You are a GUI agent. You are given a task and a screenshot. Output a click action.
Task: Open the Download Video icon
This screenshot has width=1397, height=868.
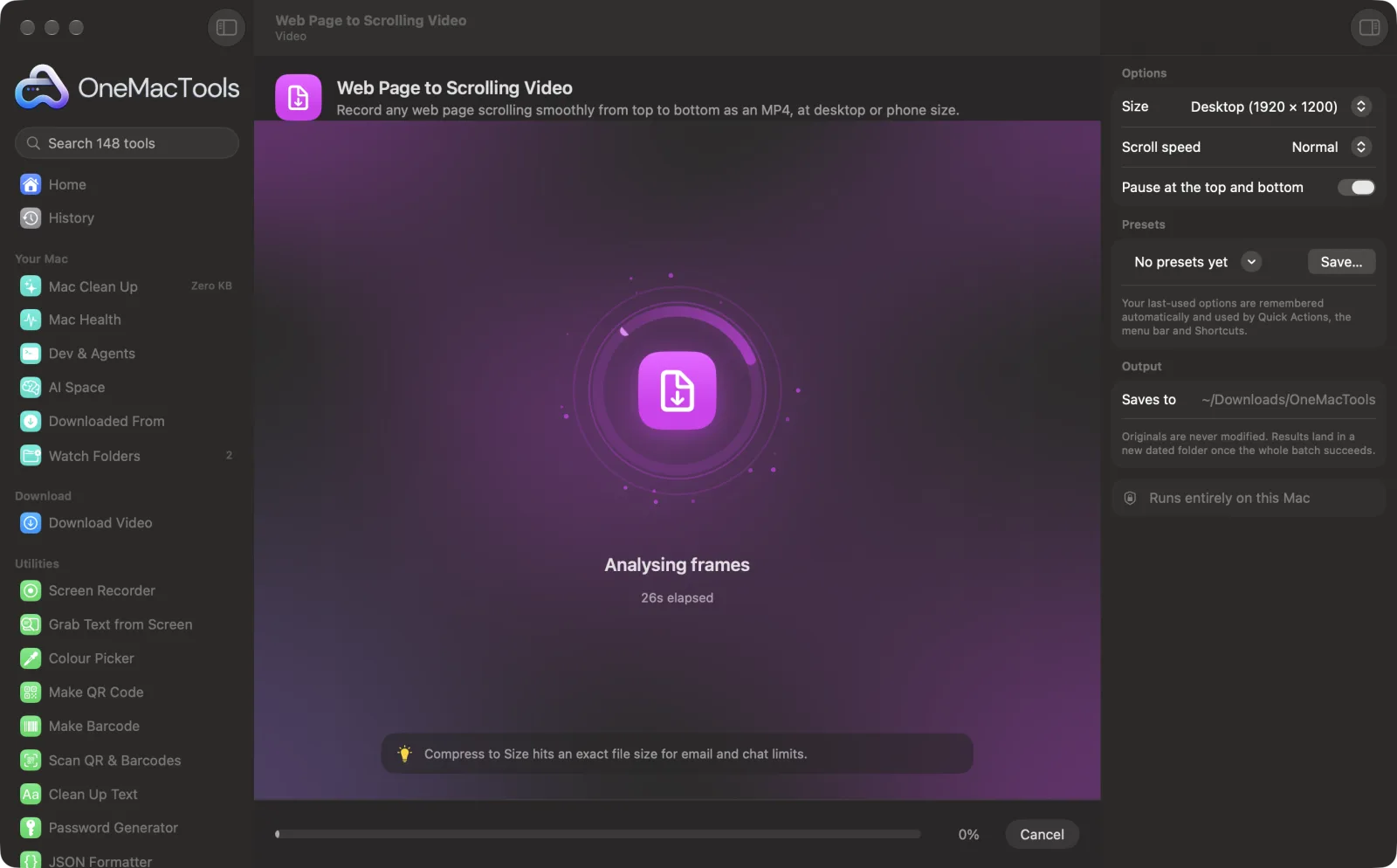coord(31,522)
